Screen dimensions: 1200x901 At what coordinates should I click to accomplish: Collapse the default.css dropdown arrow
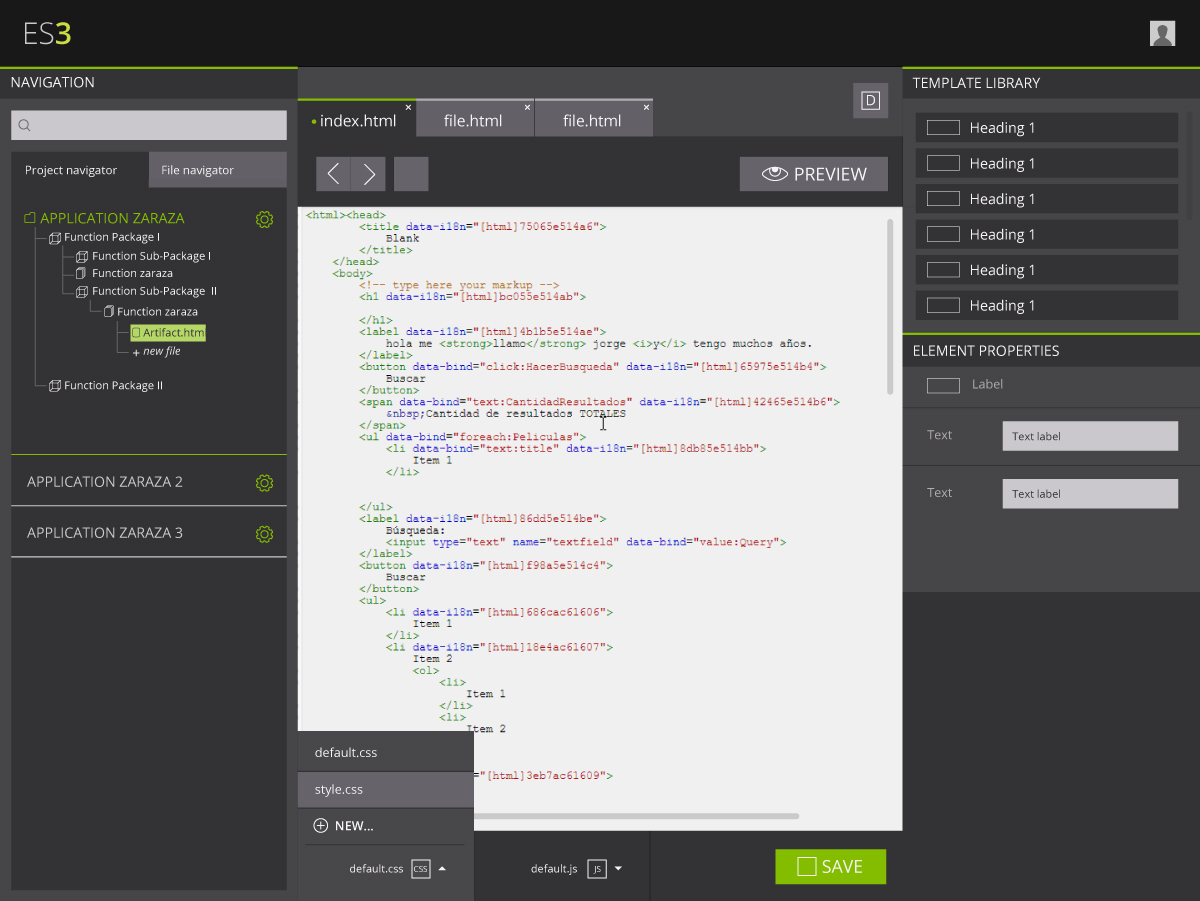(x=442, y=869)
